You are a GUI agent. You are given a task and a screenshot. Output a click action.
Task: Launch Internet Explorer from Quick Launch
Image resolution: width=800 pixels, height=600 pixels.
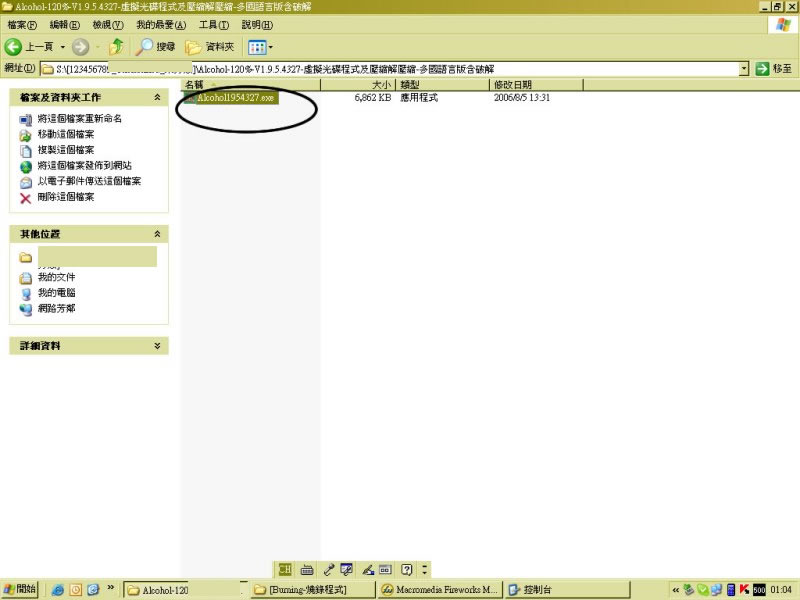[58, 590]
